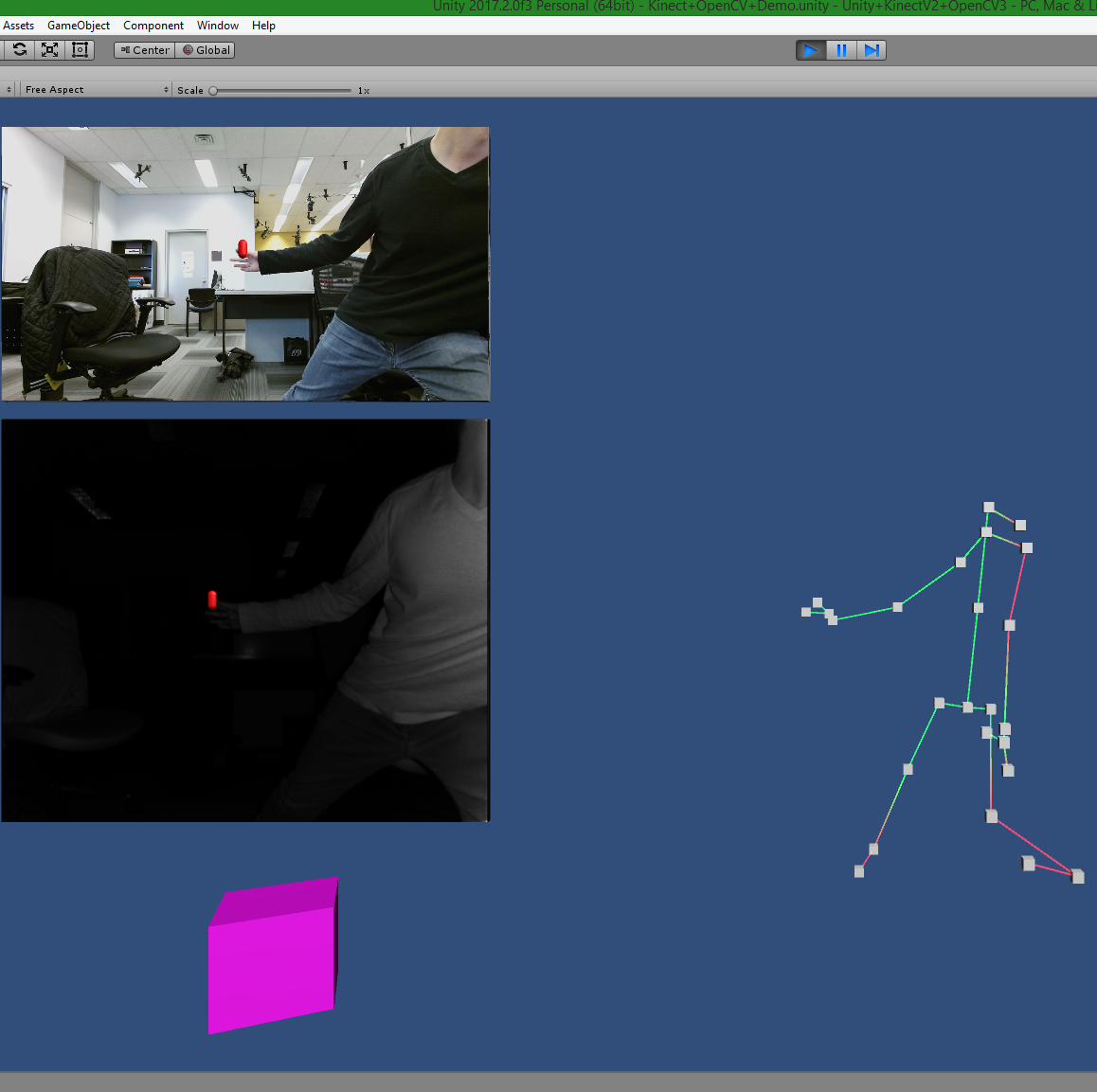The image size is (1097, 1092).
Task: Open the Free Aspect dropdown
Action: 96,90
